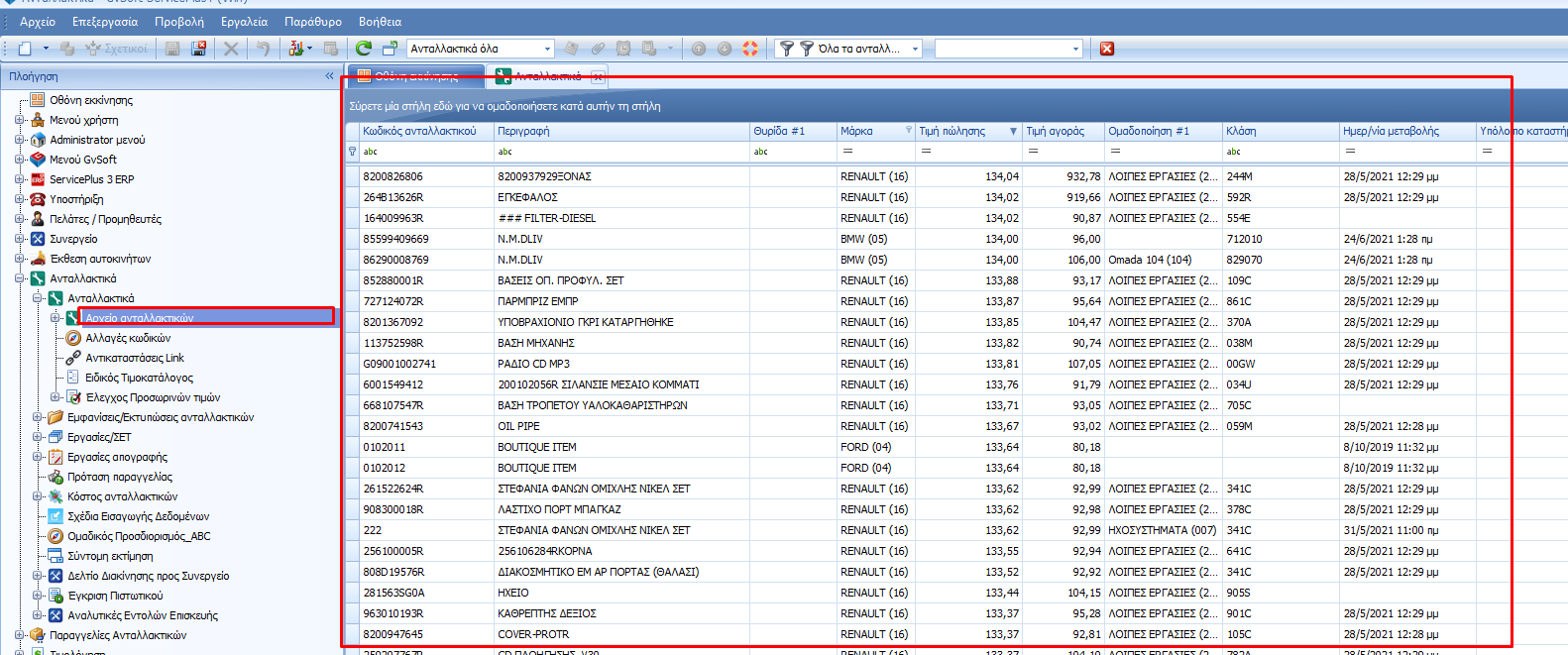Screen dimensions: 1568x655
Task: Open the Βοήθεια menu
Action: 380,22
